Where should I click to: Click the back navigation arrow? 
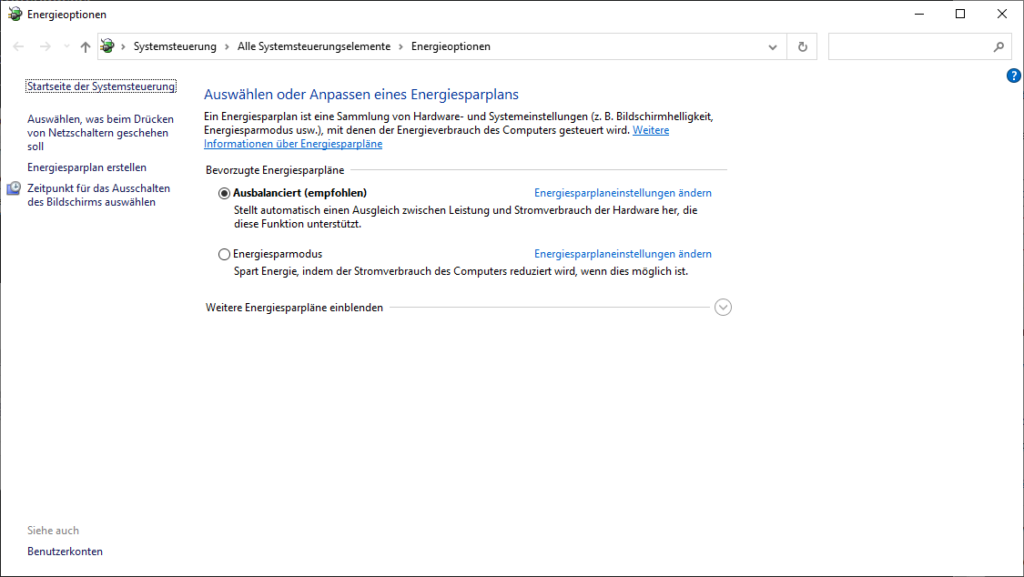18,46
